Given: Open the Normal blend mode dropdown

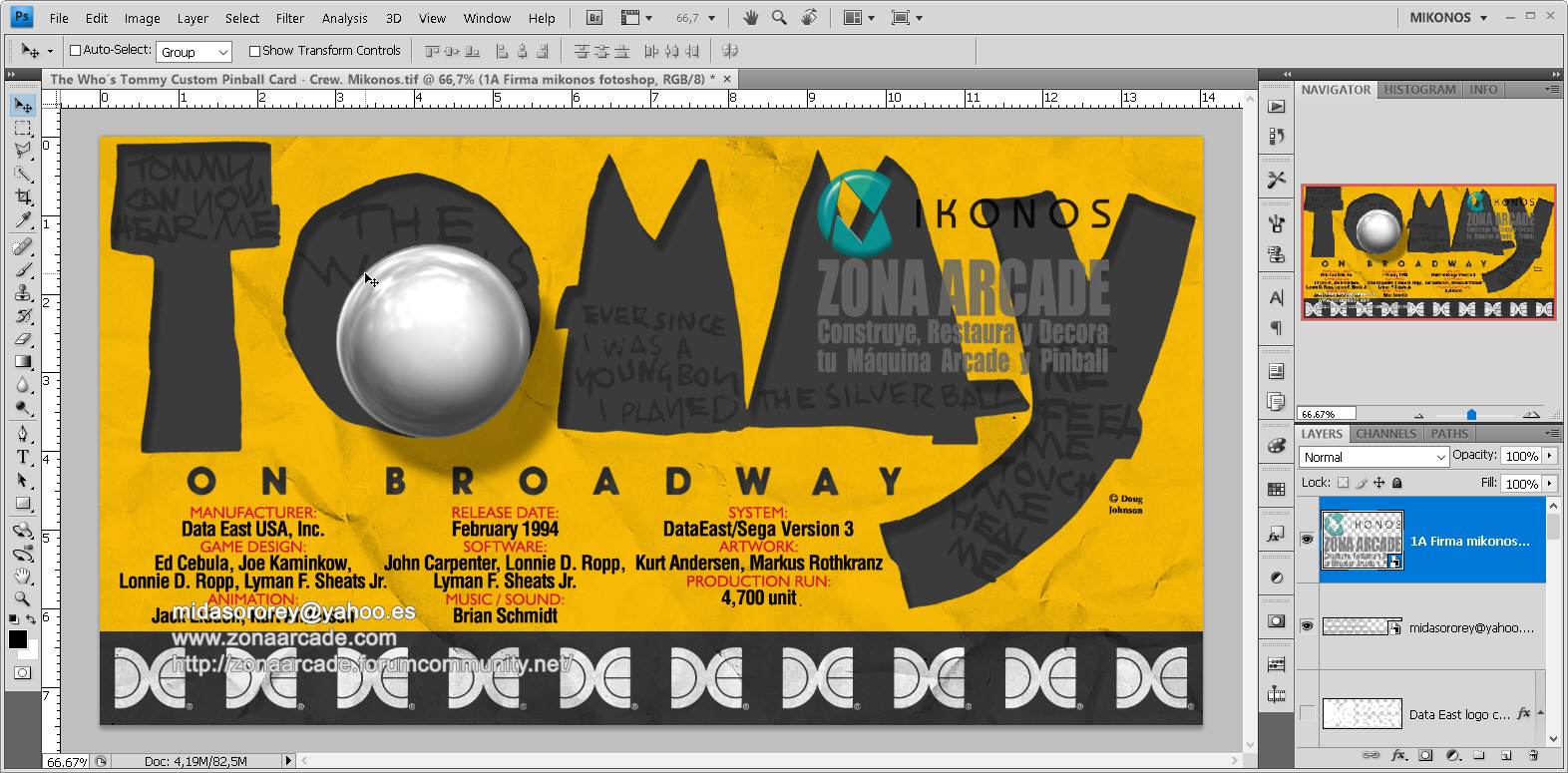Looking at the screenshot, I should click(x=1373, y=457).
